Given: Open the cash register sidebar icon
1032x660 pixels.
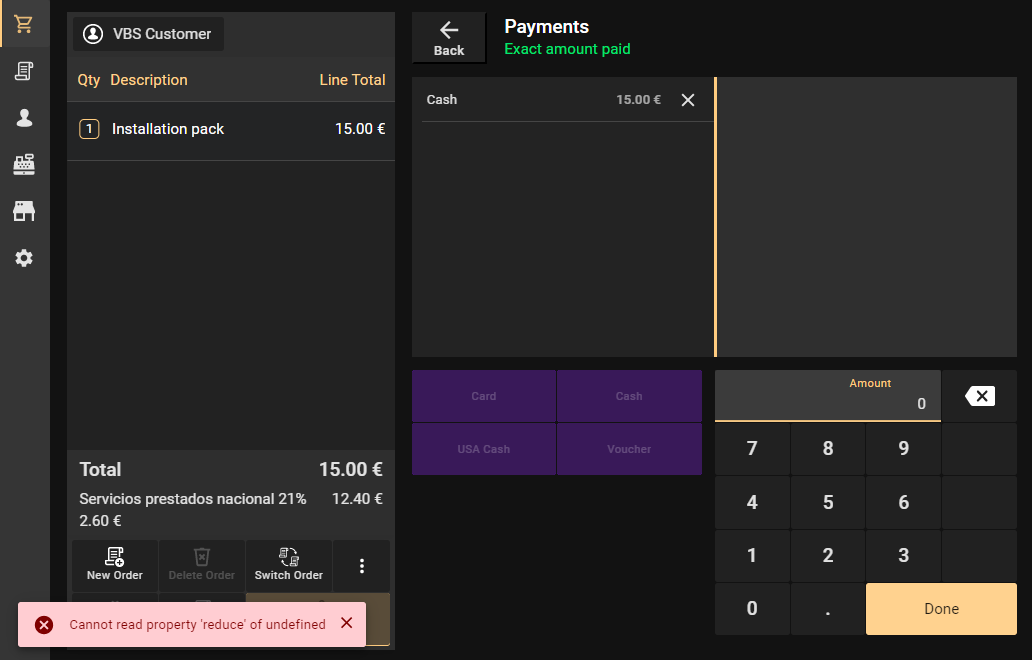Looking at the screenshot, I should (24, 164).
